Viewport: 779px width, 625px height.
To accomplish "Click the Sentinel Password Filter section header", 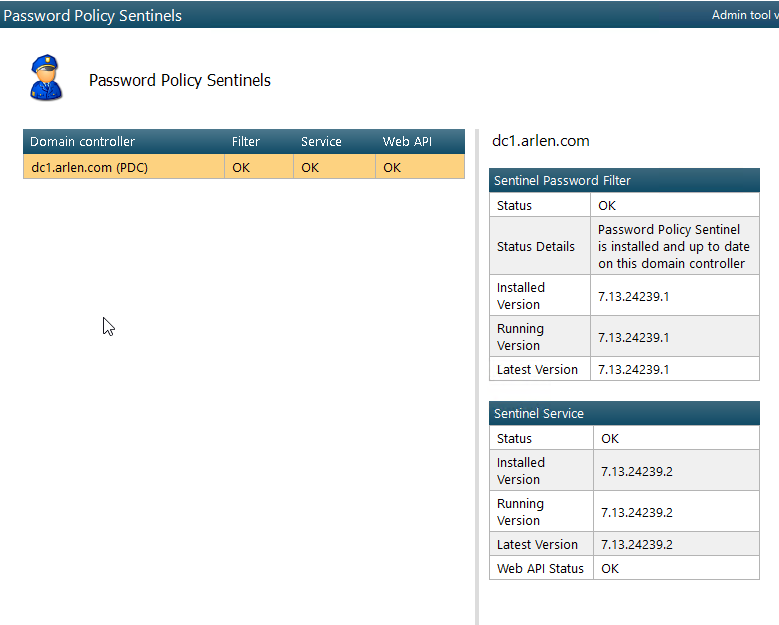I will point(624,180).
